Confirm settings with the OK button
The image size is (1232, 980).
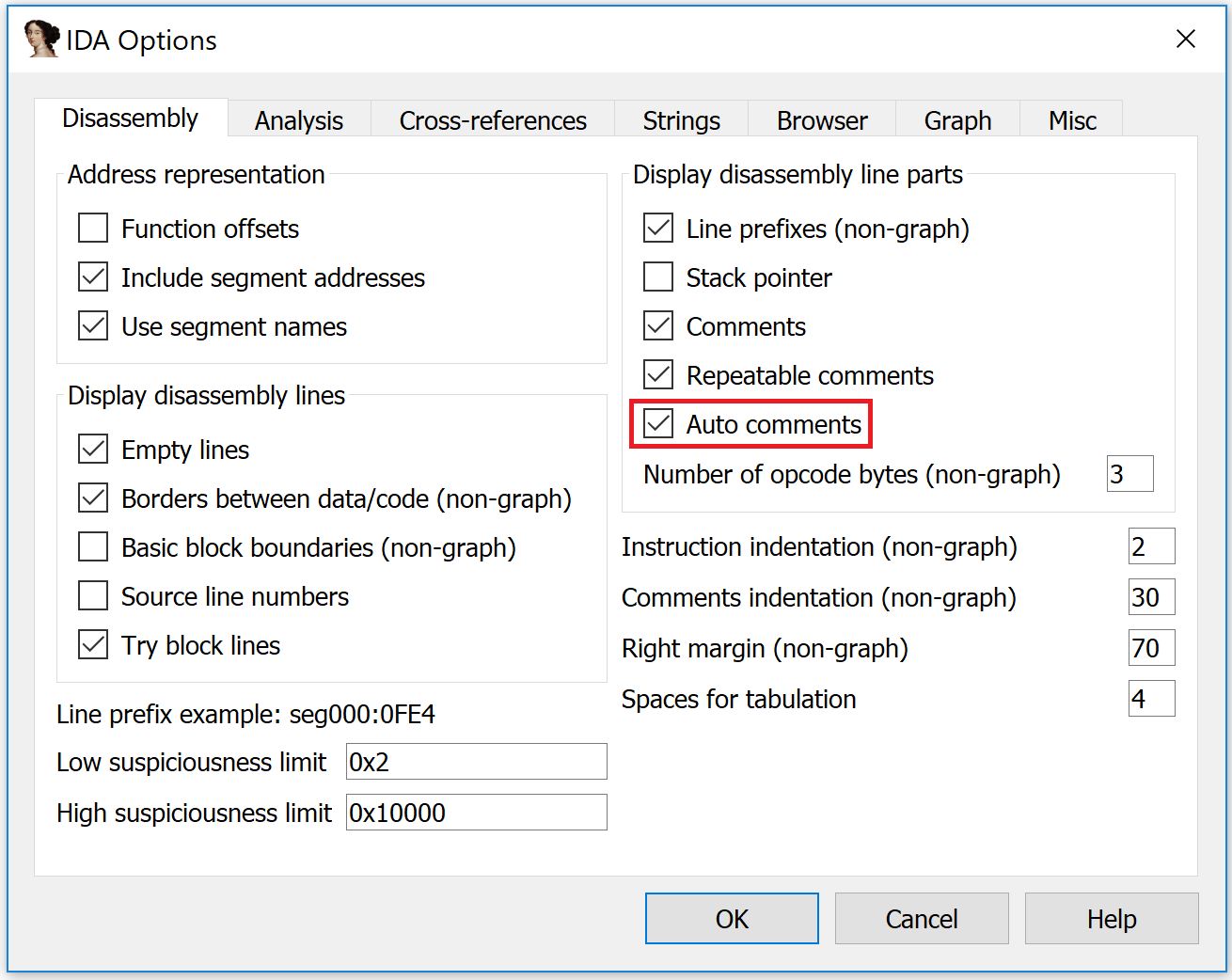tap(732, 919)
